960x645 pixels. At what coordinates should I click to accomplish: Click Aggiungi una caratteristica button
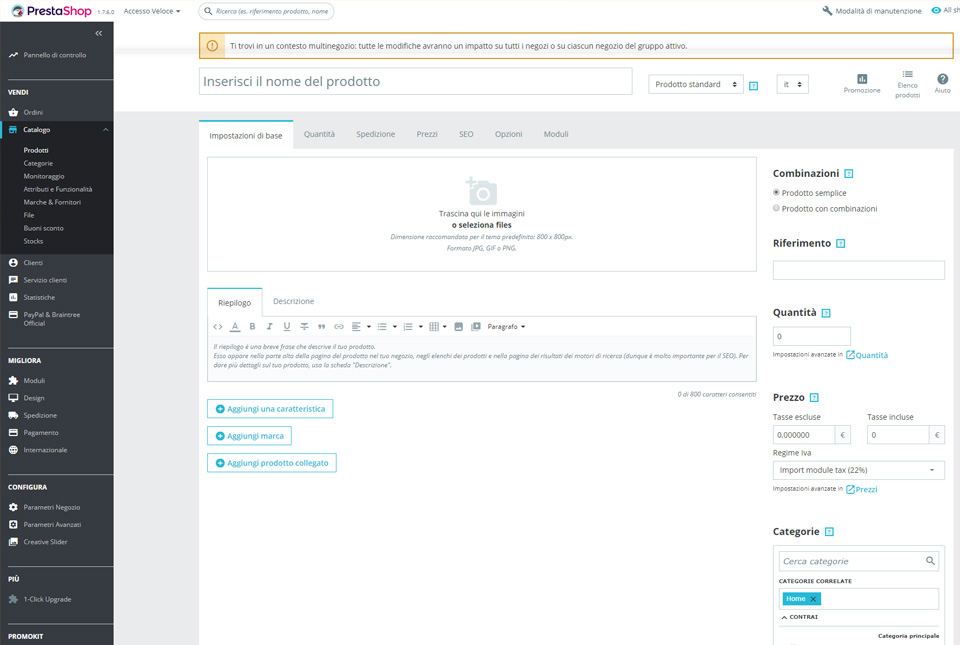pos(270,409)
